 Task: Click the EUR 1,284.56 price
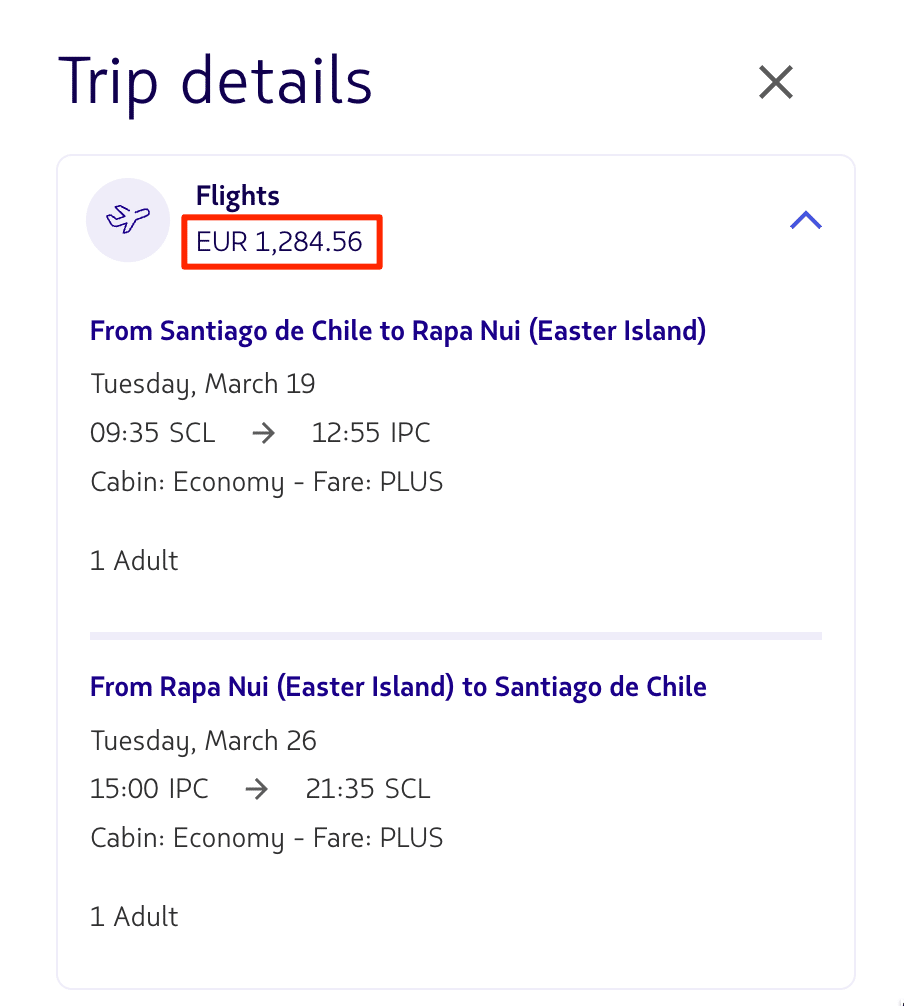(x=279, y=242)
